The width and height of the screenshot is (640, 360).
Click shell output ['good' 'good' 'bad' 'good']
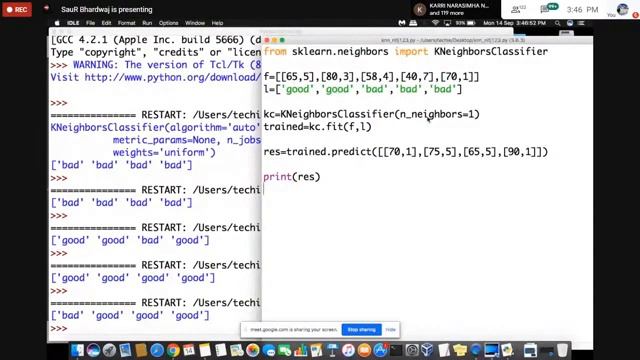(130, 240)
